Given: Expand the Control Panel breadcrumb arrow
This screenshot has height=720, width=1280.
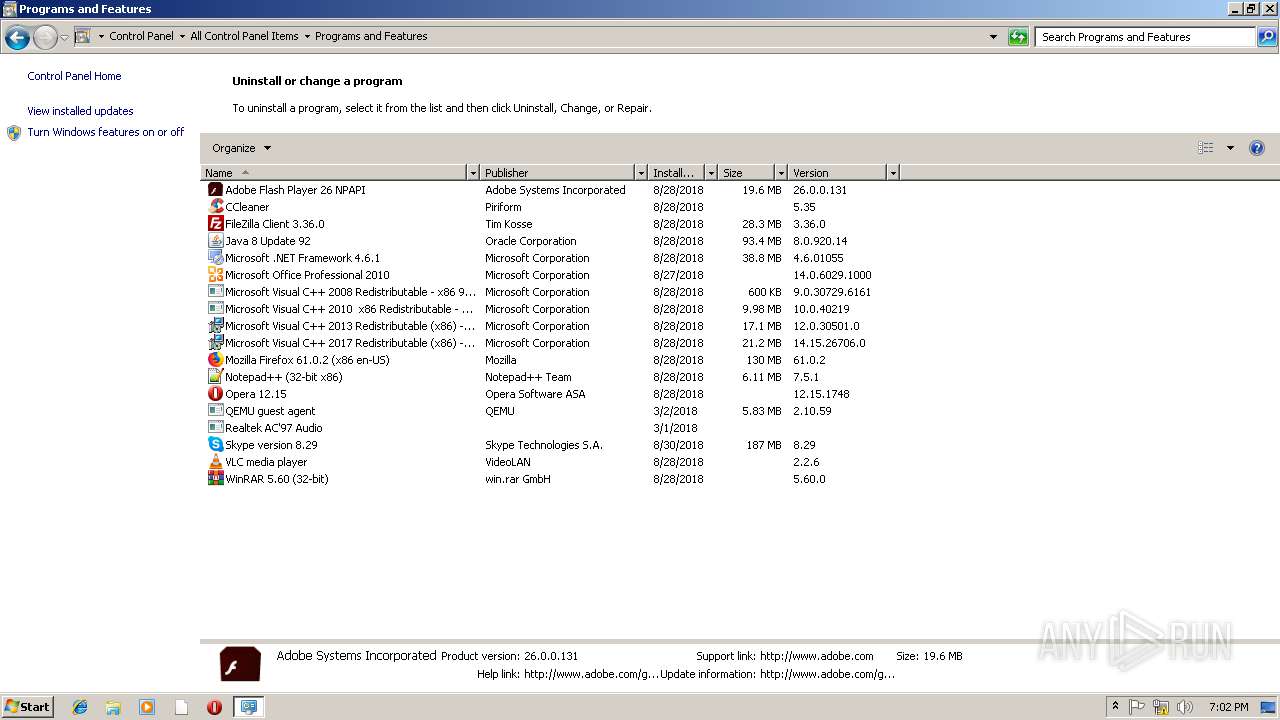Looking at the screenshot, I should pyautogui.click(x=182, y=37).
